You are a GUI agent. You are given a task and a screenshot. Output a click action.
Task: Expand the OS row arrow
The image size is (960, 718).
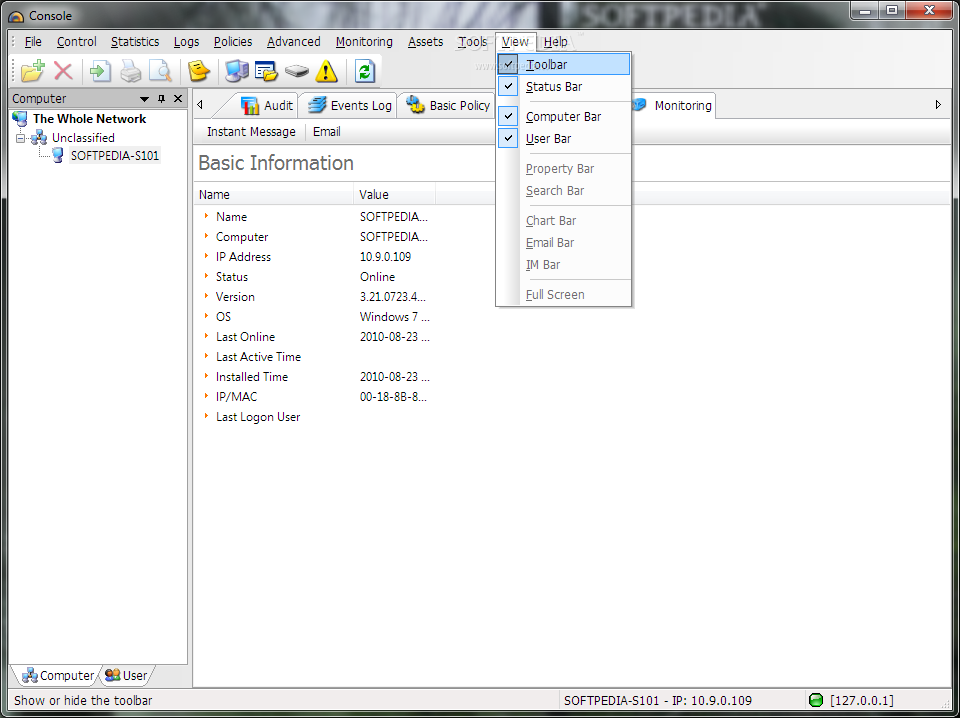click(x=206, y=316)
